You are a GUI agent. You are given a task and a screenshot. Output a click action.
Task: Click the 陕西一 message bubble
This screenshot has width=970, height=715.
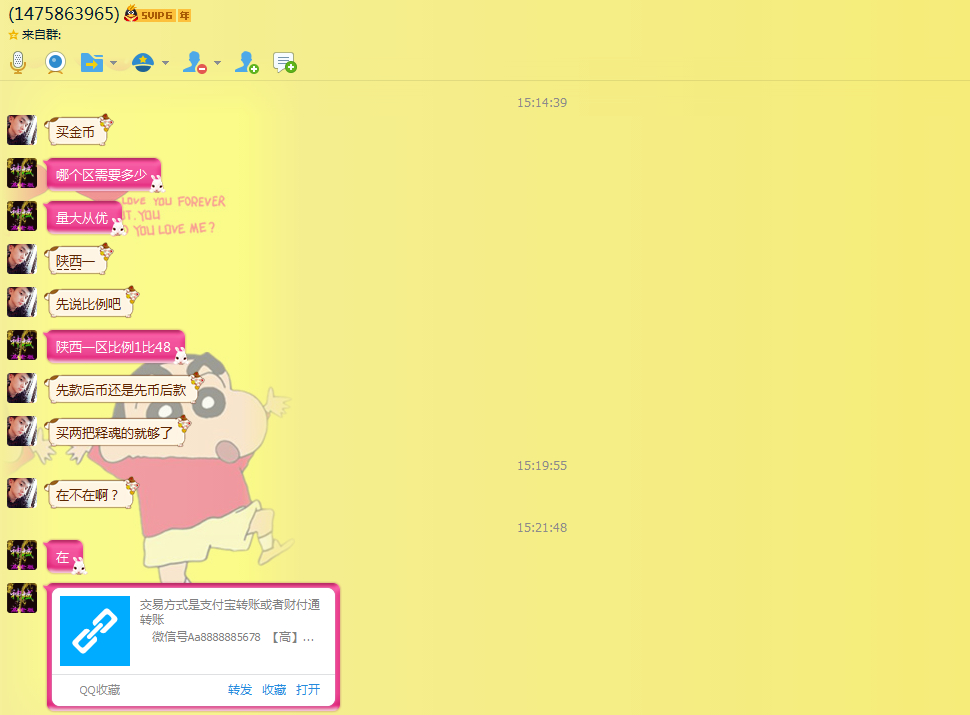point(79,260)
